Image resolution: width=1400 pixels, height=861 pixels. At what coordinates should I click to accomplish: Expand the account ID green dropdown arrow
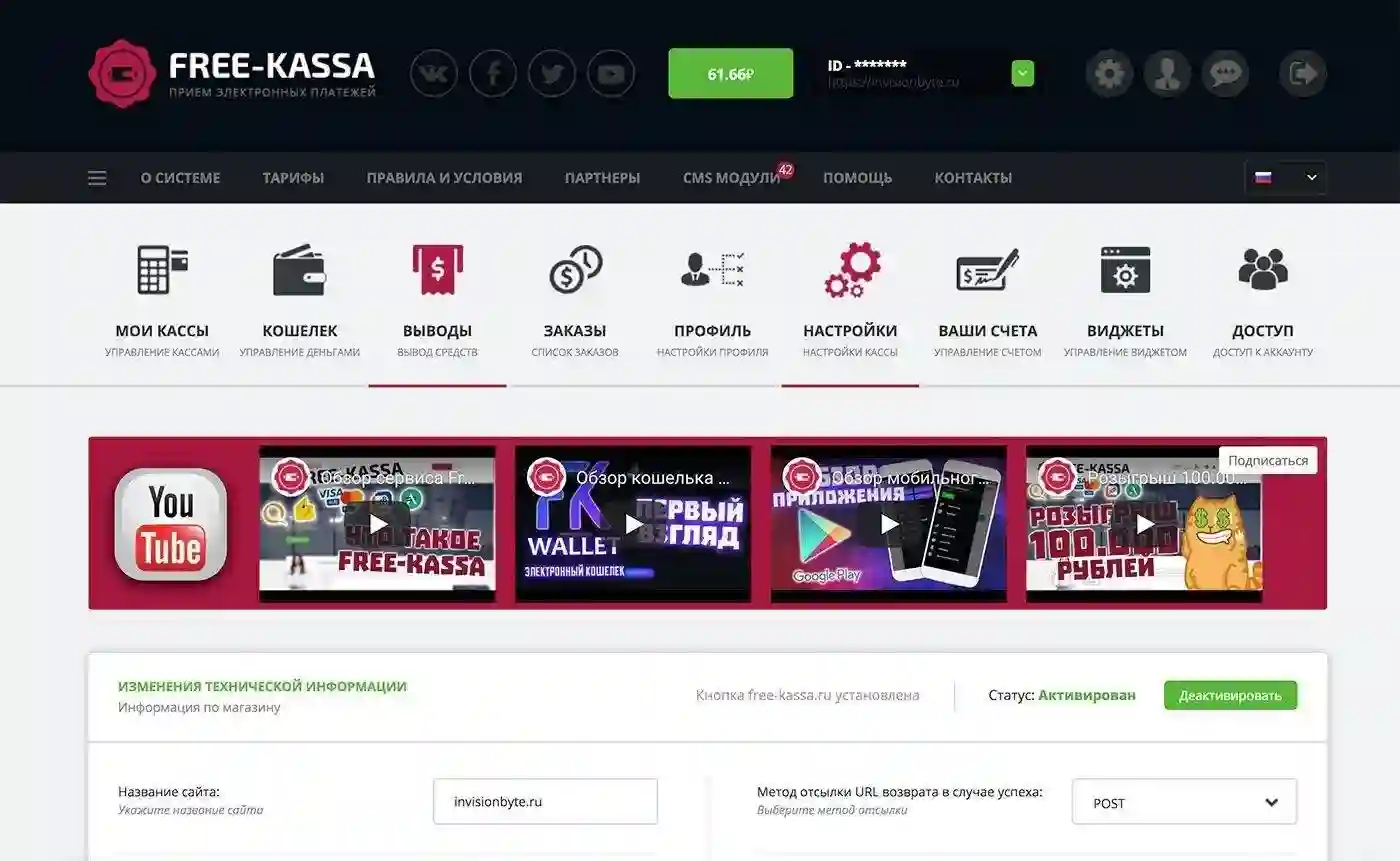point(1022,73)
